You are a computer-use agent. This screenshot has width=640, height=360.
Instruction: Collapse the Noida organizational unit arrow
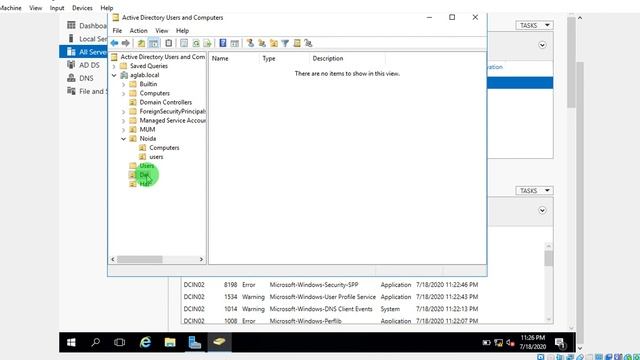tap(123, 139)
